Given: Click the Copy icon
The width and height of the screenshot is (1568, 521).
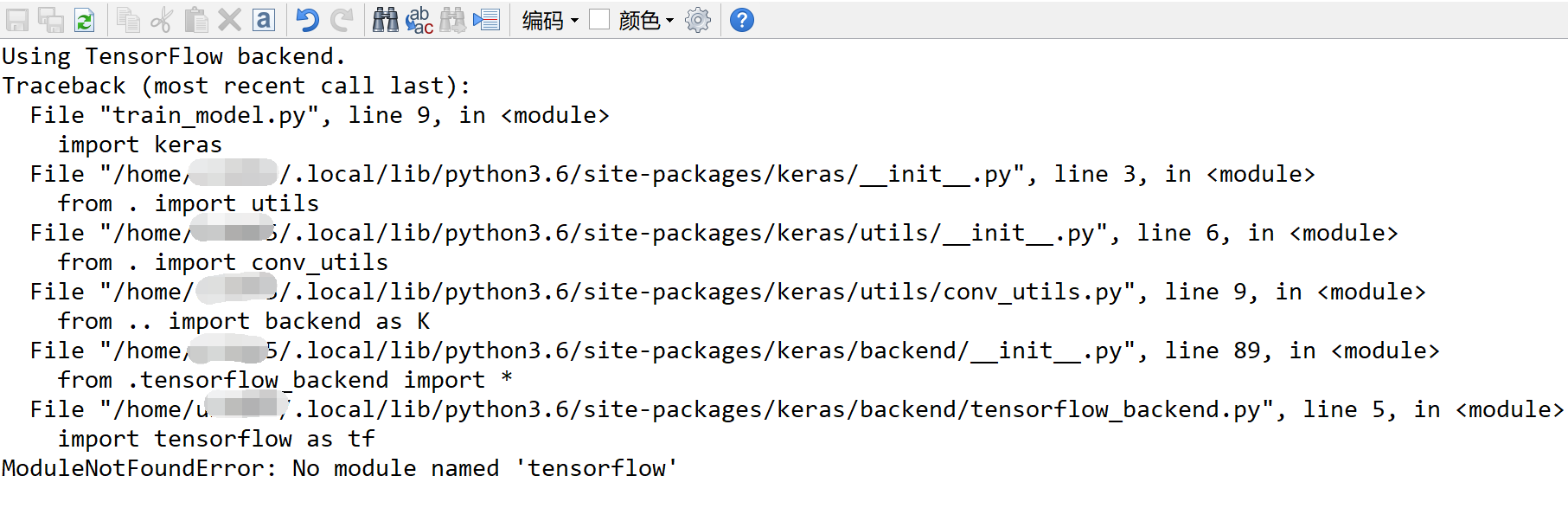Looking at the screenshot, I should [128, 19].
